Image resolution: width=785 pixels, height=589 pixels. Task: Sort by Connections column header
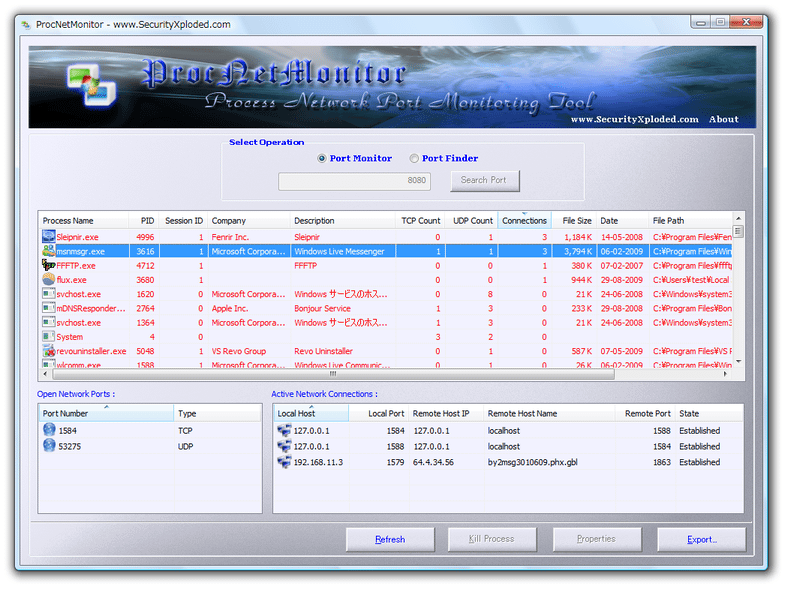[x=524, y=220]
